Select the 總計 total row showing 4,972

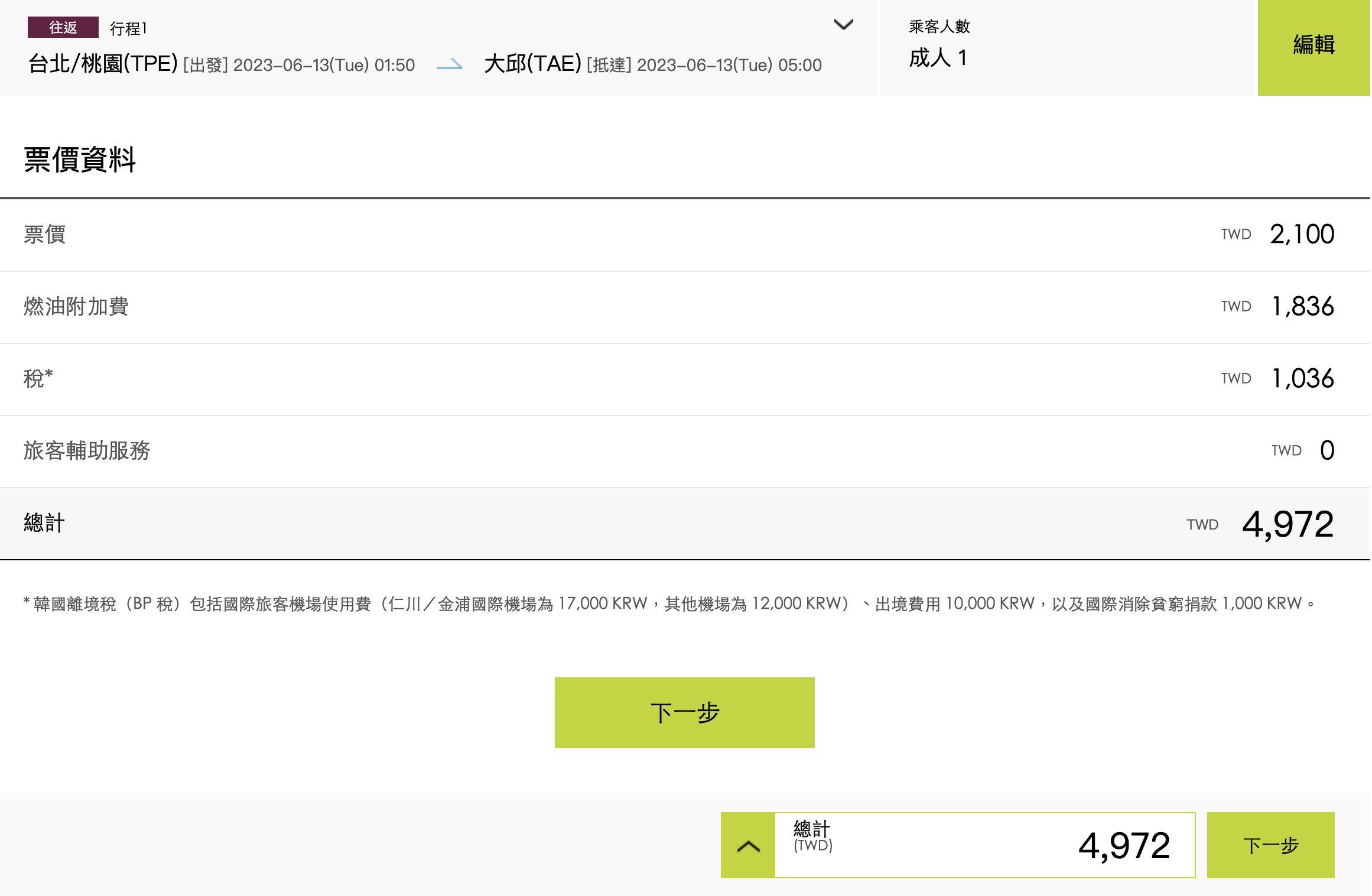tap(44, 523)
